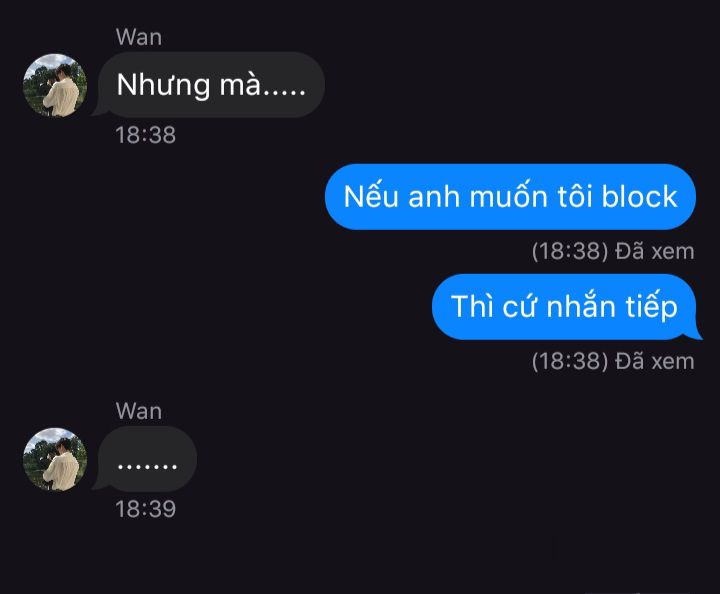
Task: Click the "........" gray message bubble
Action: coord(147,459)
